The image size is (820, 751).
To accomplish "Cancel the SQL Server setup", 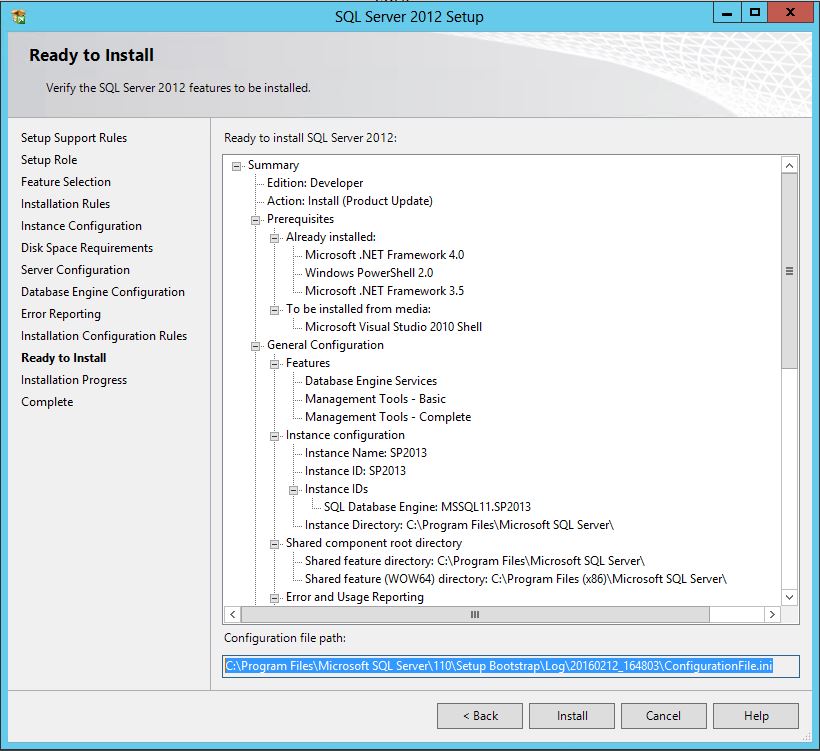I will click(664, 716).
